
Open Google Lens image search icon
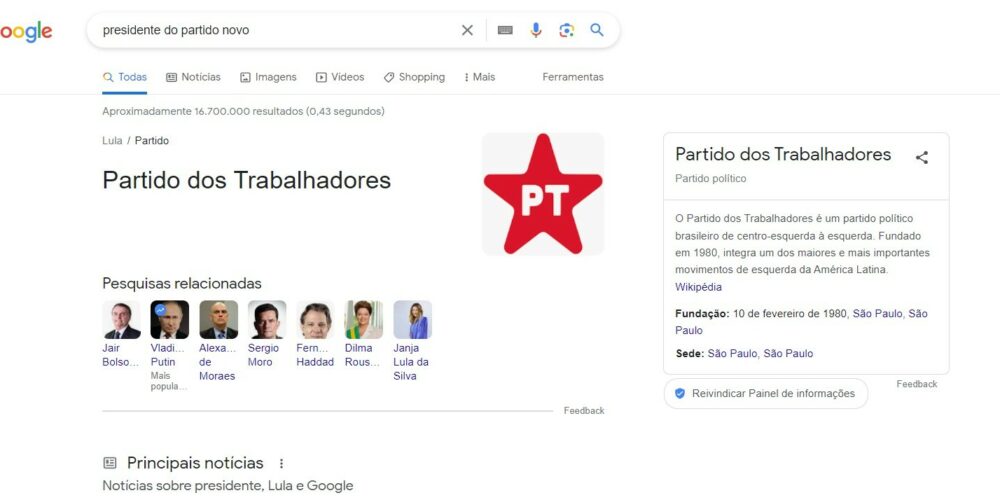tap(566, 30)
